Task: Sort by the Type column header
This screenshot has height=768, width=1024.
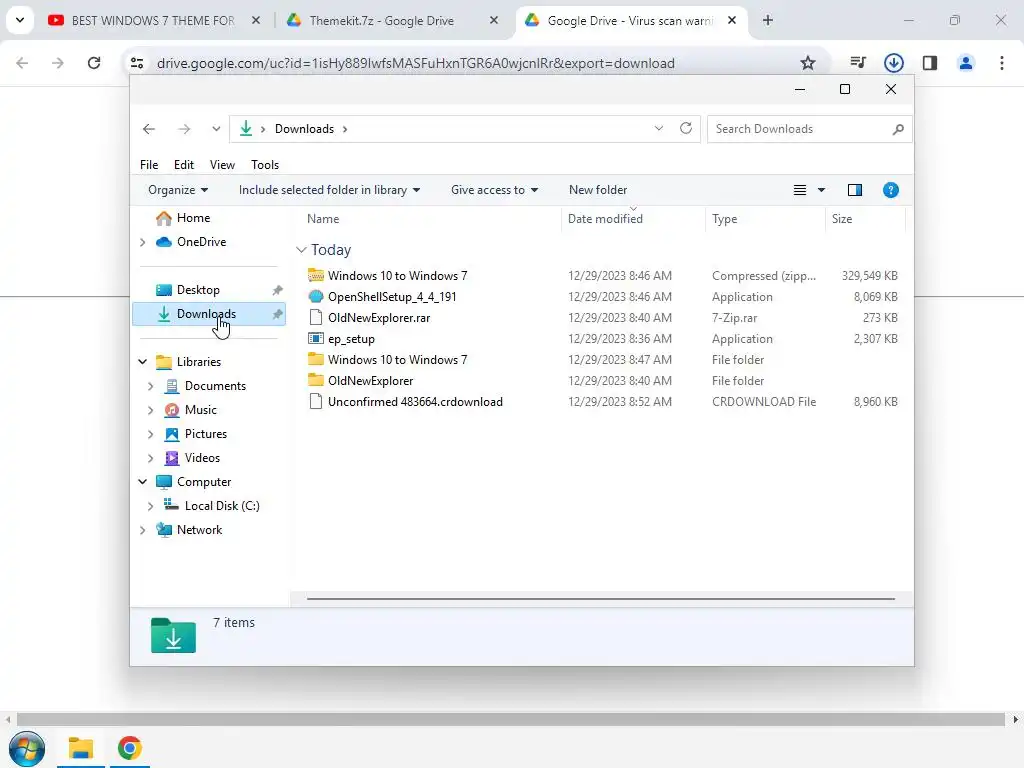Action: [724, 219]
